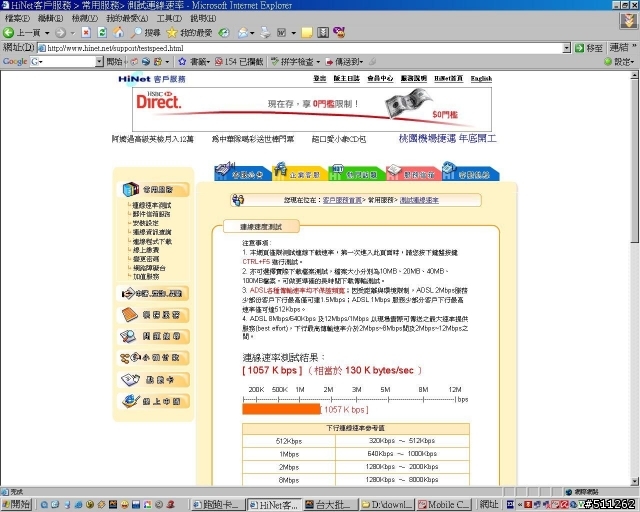Click the address bar URL field
Viewport: 640px width, 512px height.
point(300,48)
